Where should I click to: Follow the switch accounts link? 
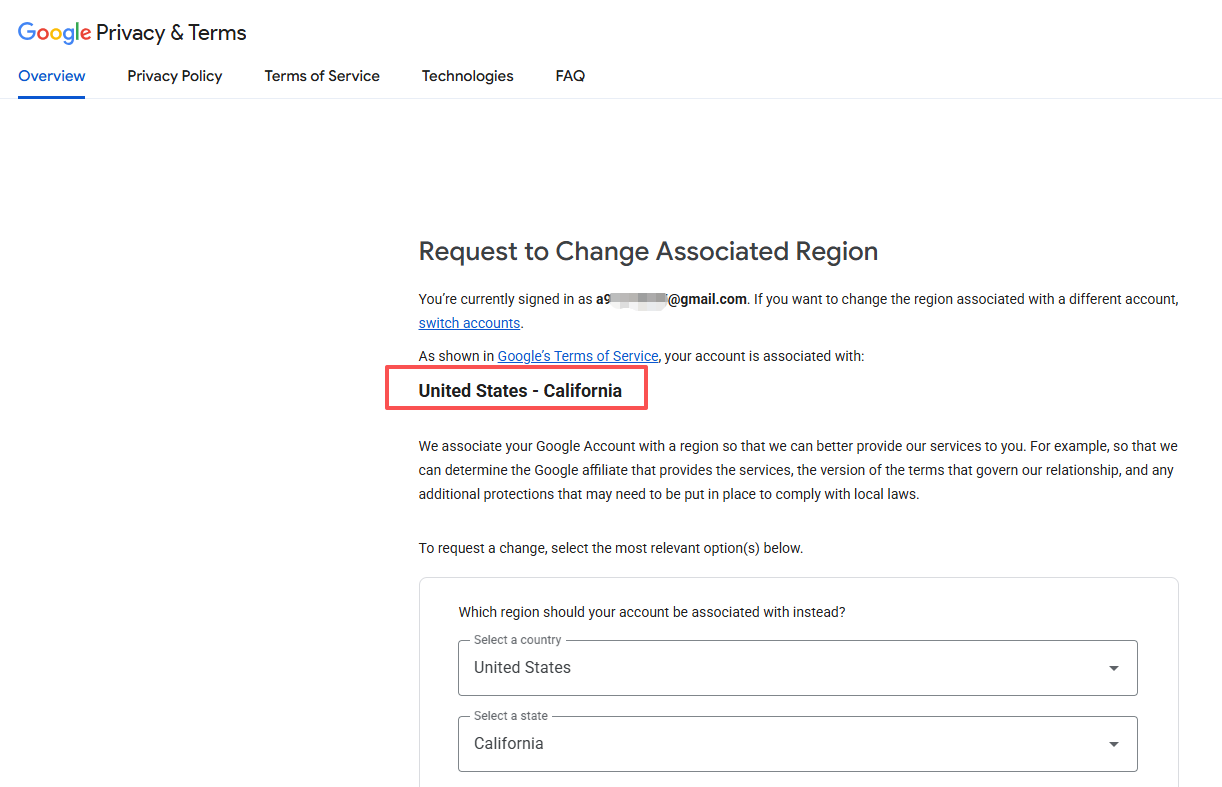point(469,323)
